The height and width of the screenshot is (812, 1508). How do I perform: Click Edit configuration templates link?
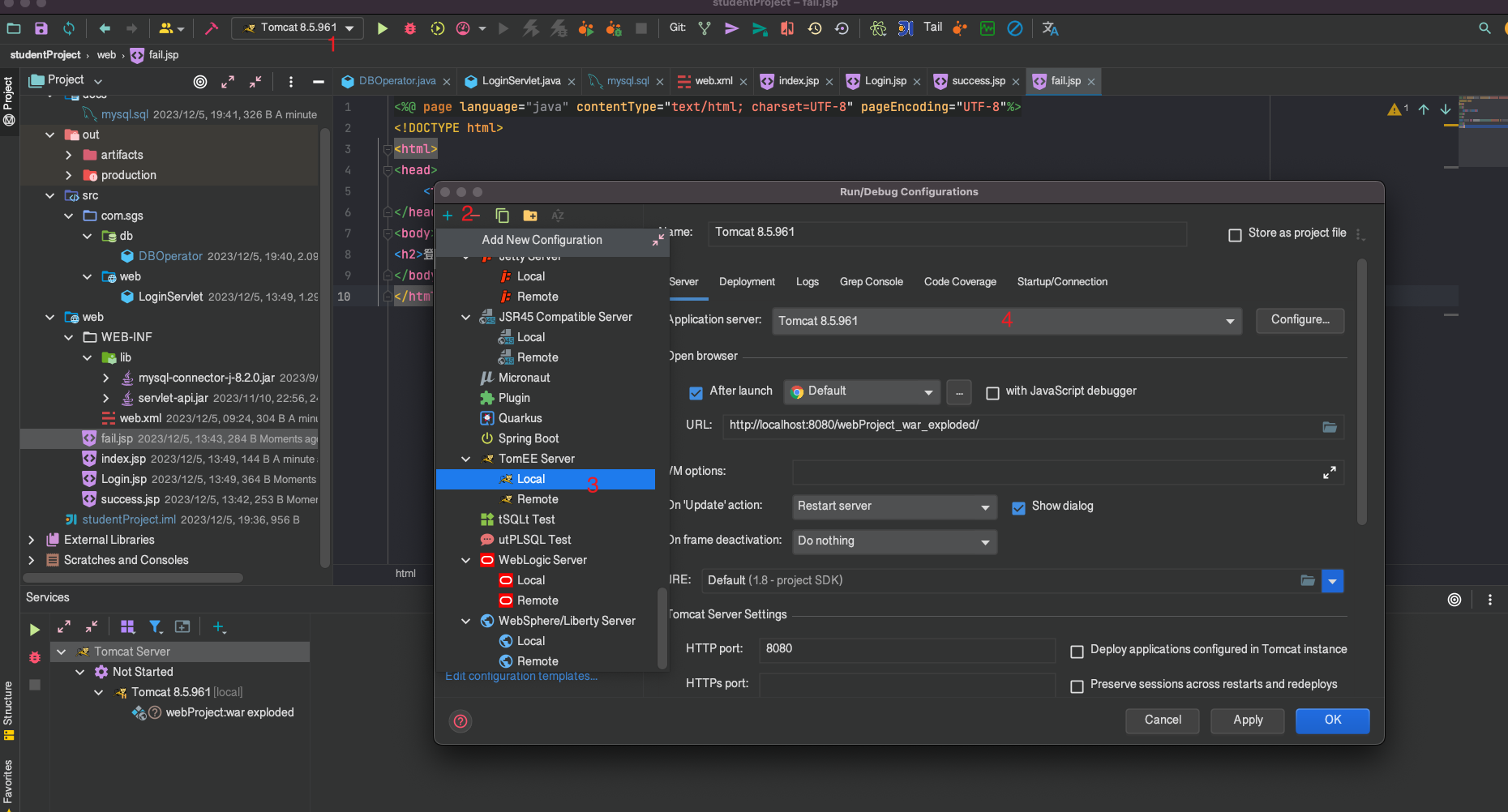pyautogui.click(x=521, y=677)
